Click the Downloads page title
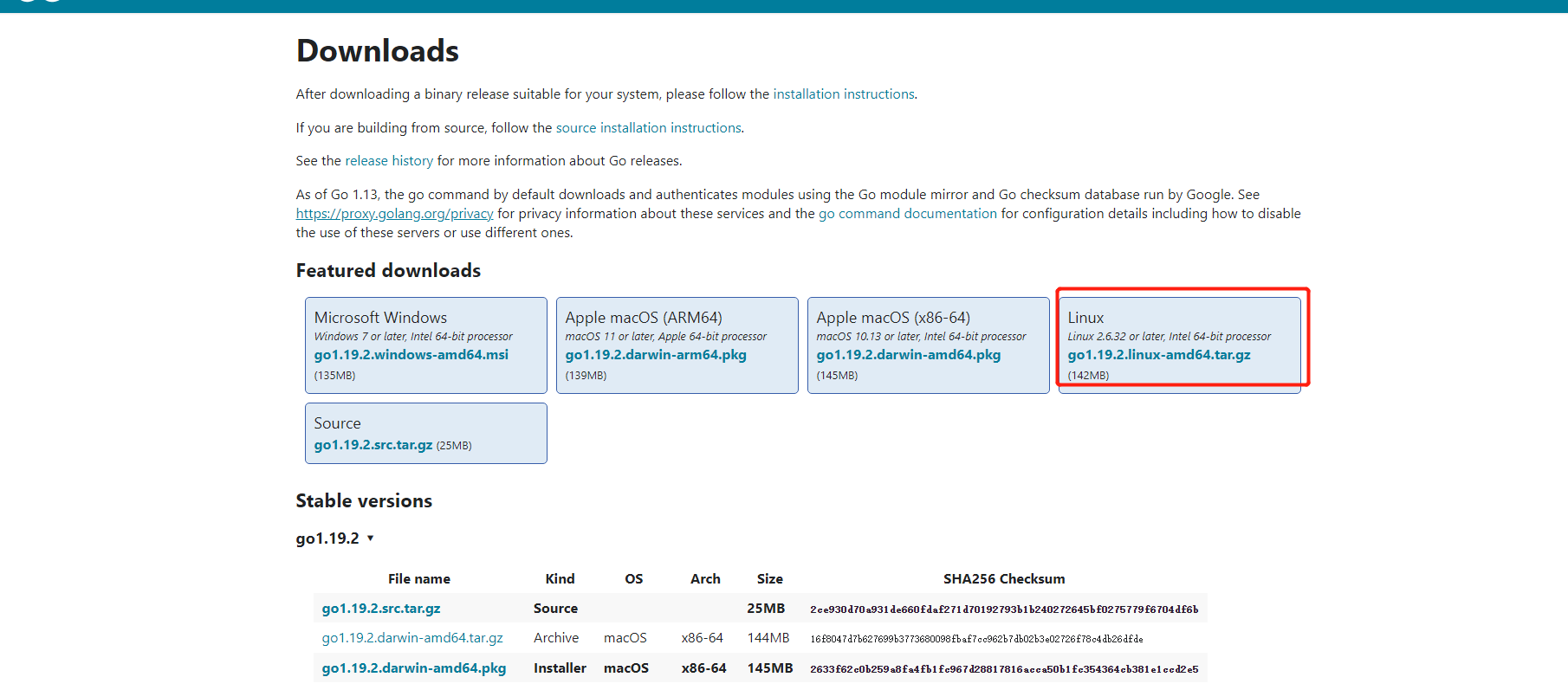 378,50
